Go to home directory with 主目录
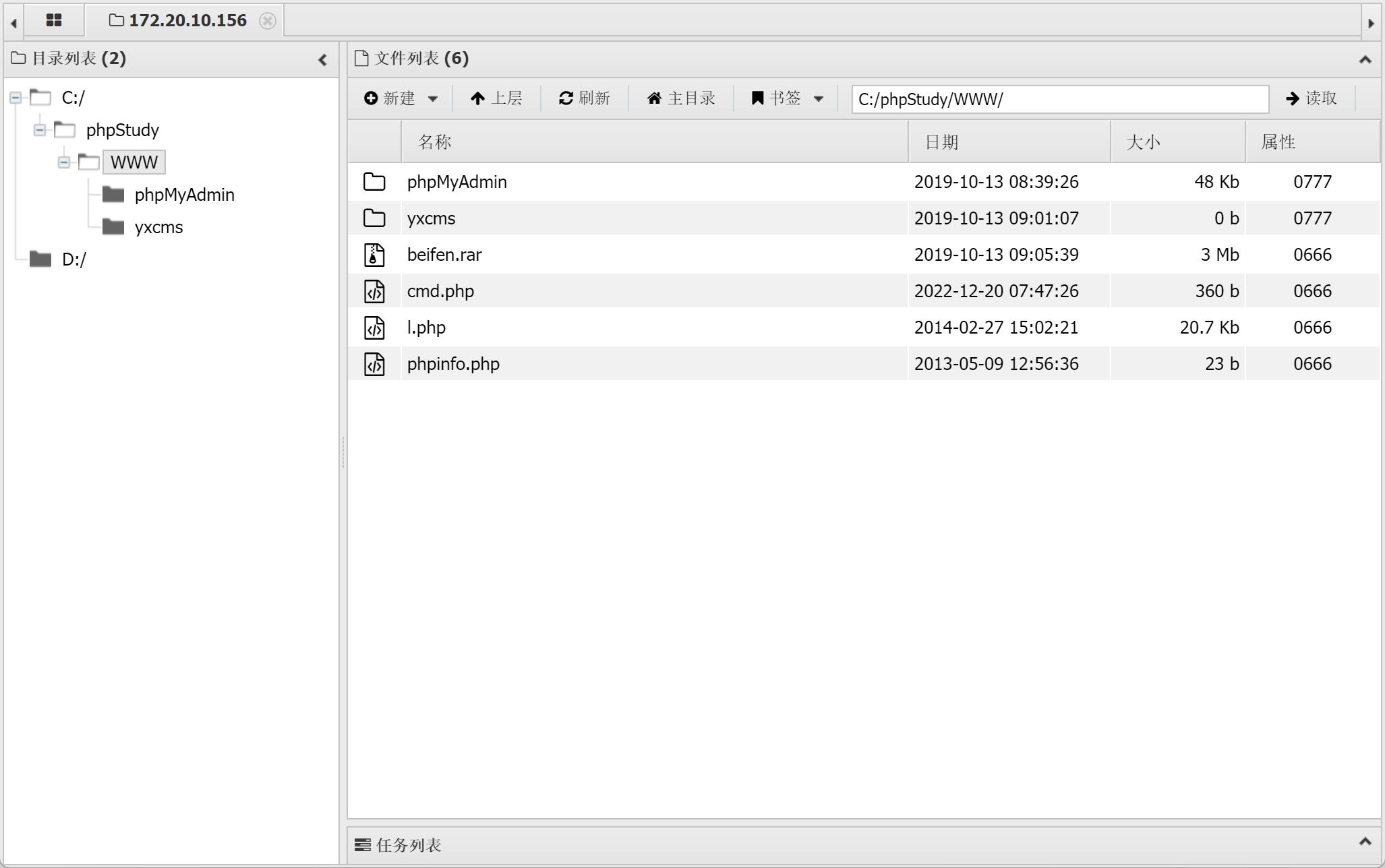 click(681, 98)
